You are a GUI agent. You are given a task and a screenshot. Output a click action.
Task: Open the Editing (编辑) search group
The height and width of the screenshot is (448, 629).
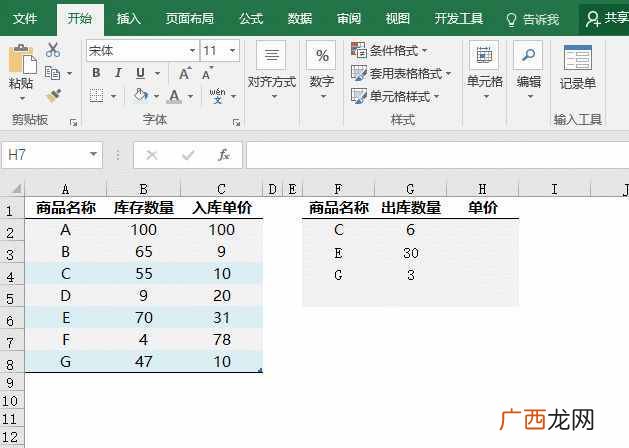click(x=529, y=71)
